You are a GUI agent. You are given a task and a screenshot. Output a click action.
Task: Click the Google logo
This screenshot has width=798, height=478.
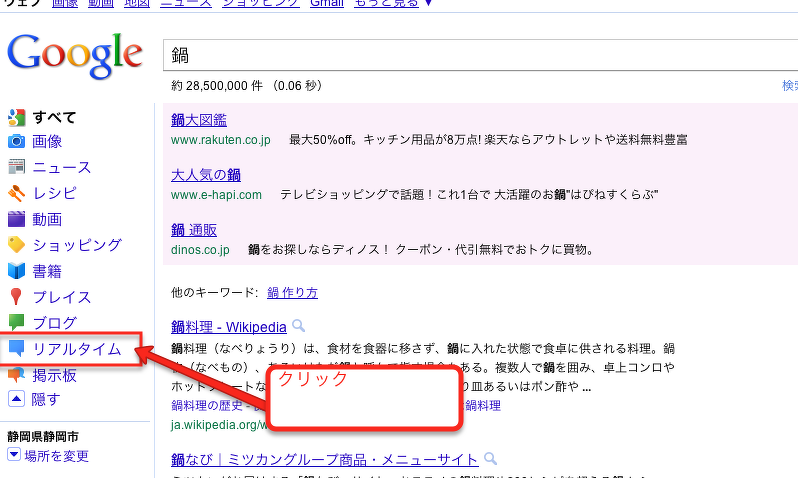pyautogui.click(x=75, y=55)
